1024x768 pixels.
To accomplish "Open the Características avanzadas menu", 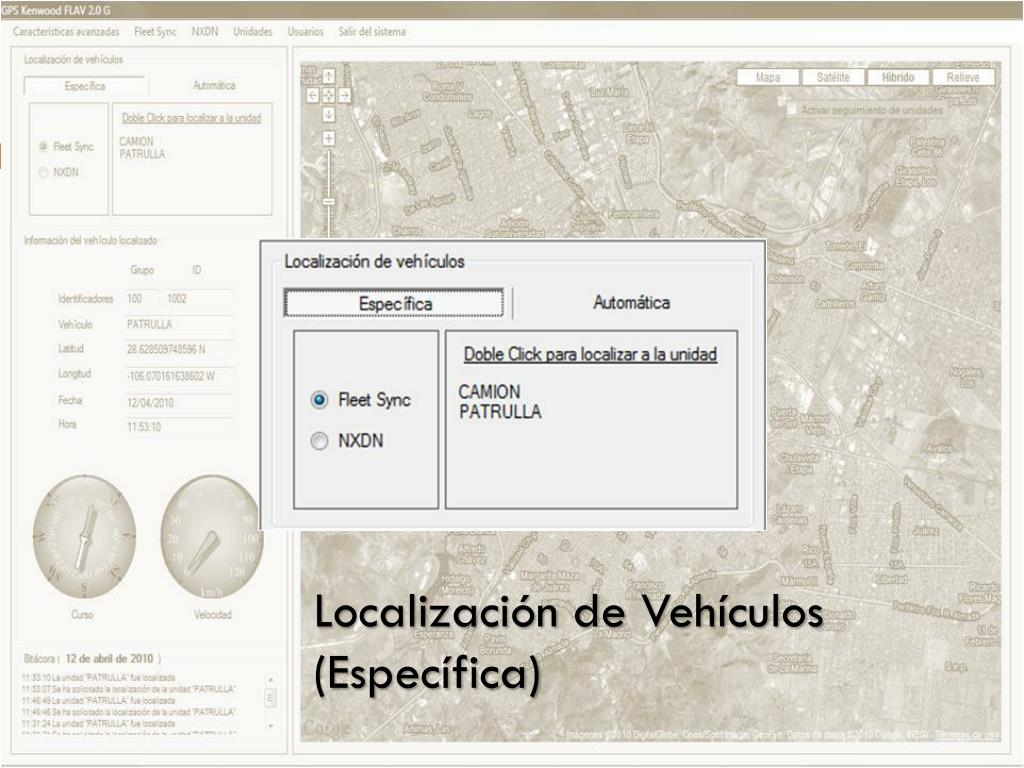I will tap(66, 31).
